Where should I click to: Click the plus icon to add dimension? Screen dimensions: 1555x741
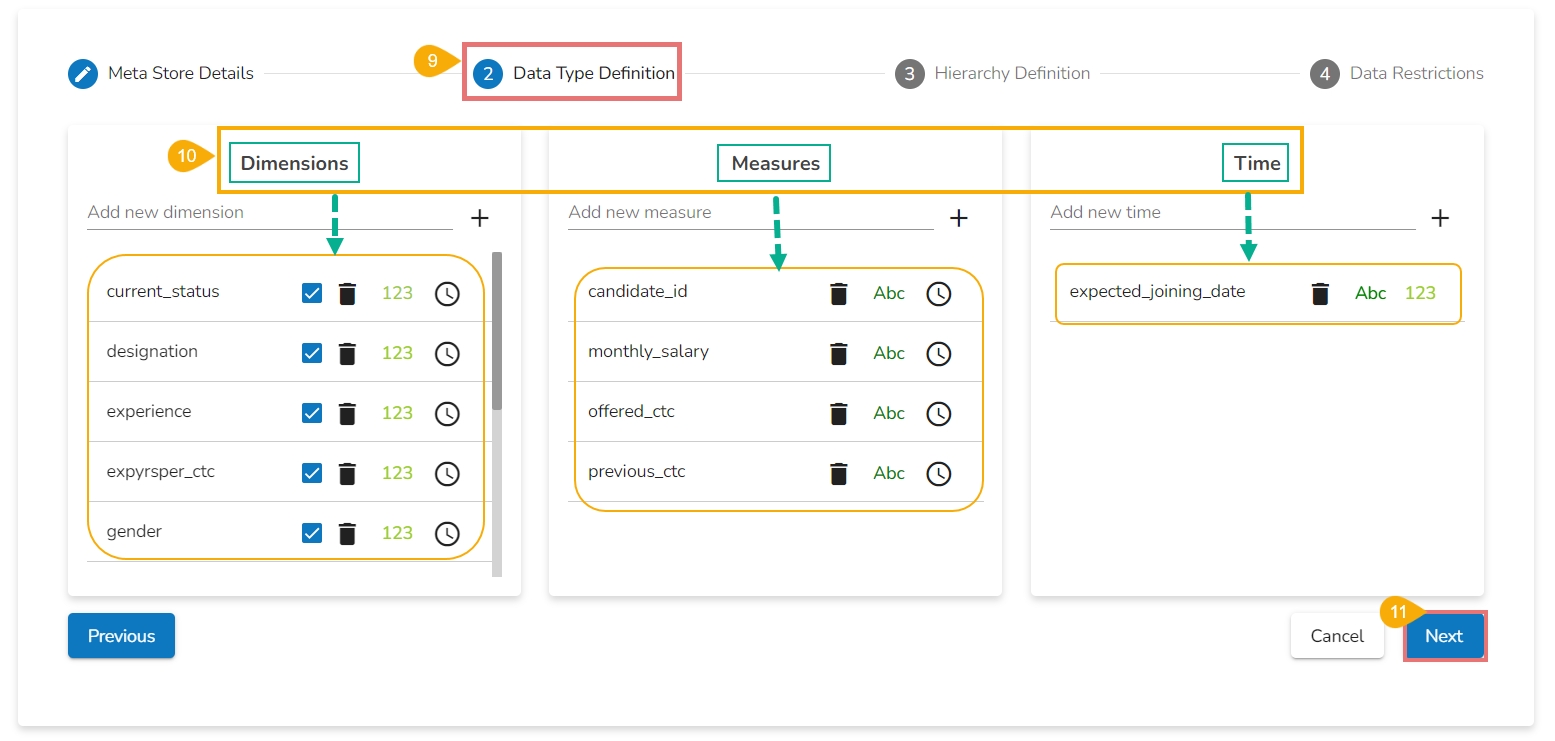point(479,218)
